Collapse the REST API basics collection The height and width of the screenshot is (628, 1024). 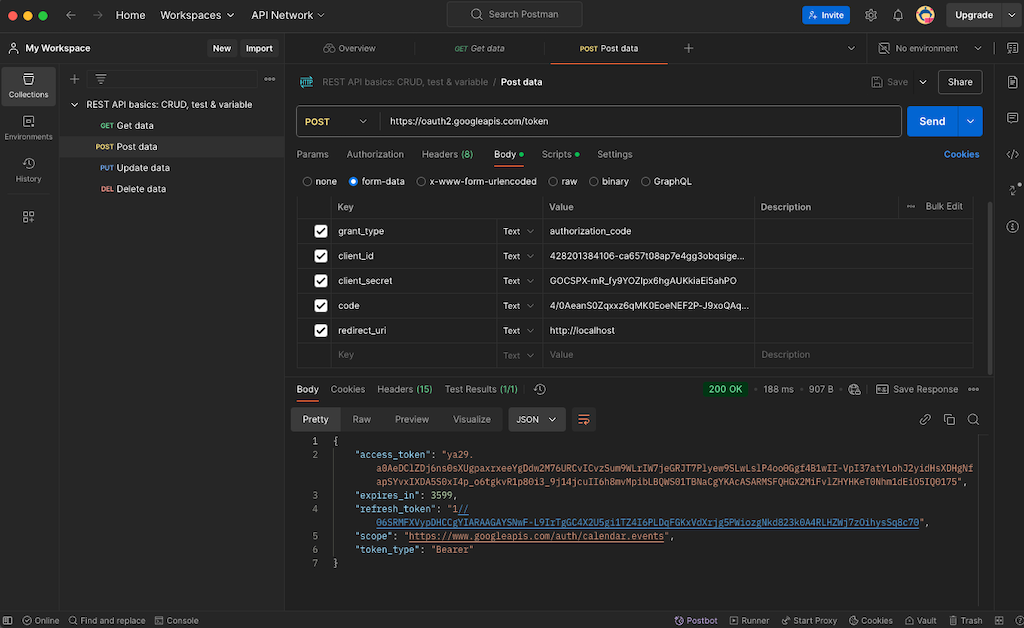(74, 104)
